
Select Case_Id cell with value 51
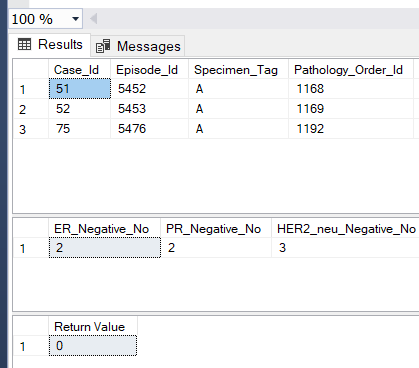80,89
